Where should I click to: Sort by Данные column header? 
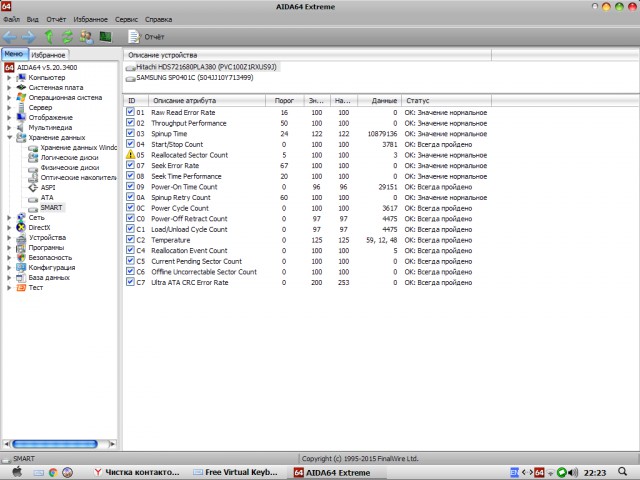pos(380,100)
